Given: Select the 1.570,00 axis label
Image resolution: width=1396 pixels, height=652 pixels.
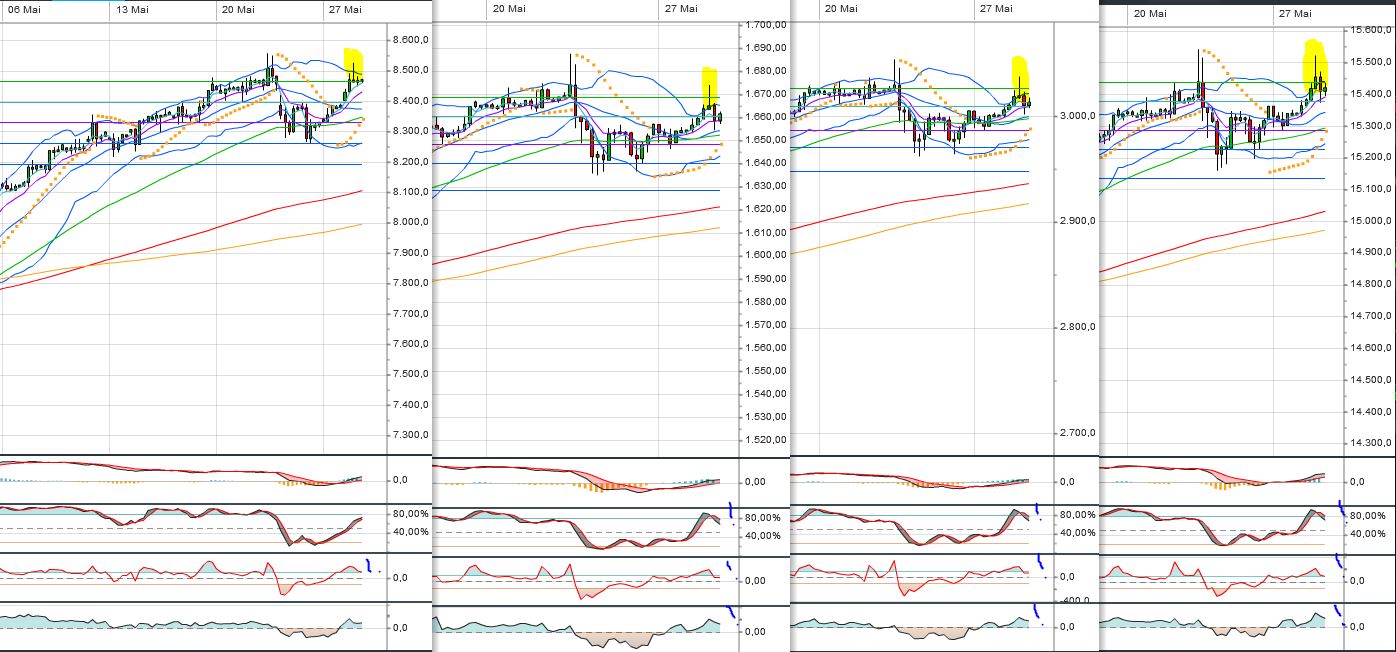Looking at the screenshot, I should (x=766, y=325).
